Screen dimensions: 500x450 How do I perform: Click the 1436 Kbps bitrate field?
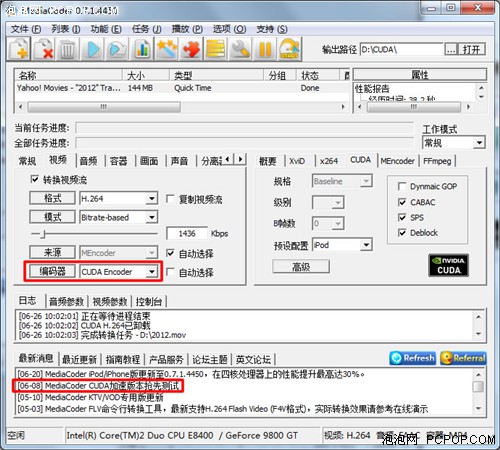(187, 233)
